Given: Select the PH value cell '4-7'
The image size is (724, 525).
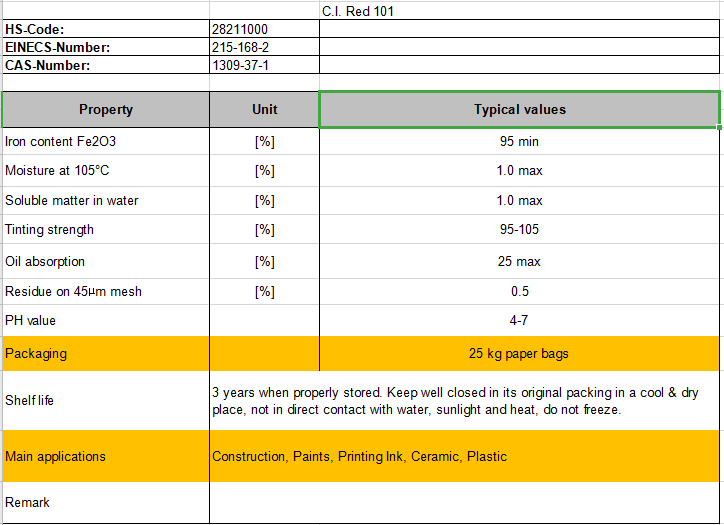Looking at the screenshot, I should click(519, 321).
